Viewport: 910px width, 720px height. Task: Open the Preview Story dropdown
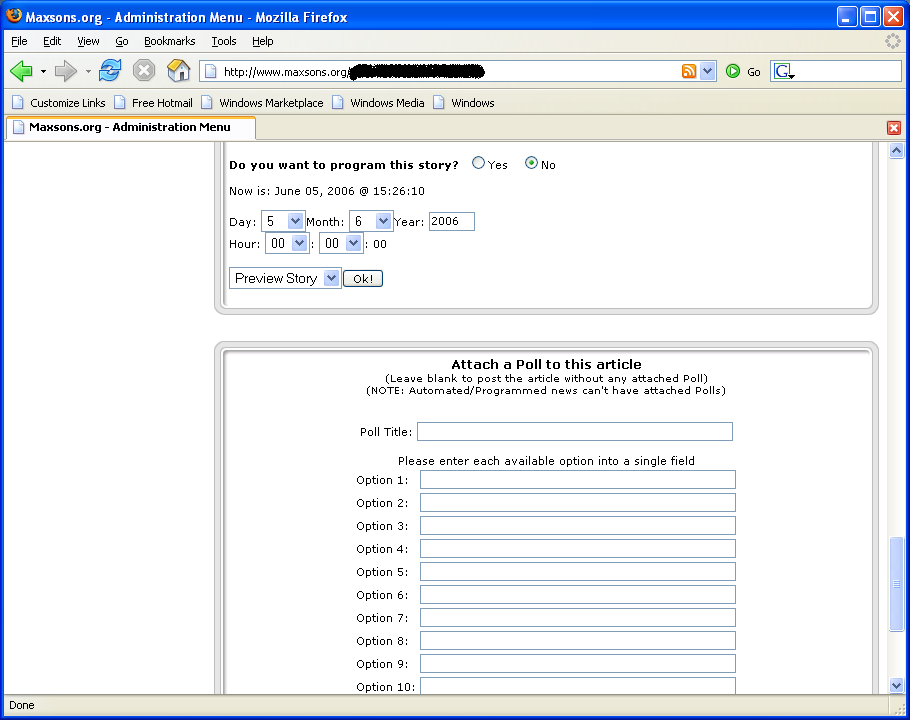coord(332,279)
